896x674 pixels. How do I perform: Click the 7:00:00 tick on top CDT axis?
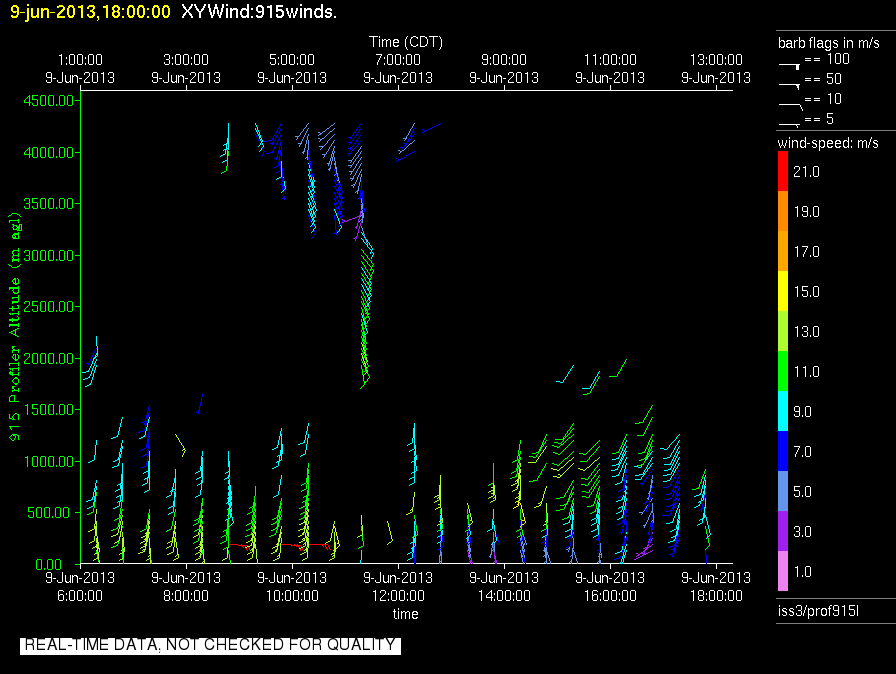point(398,68)
